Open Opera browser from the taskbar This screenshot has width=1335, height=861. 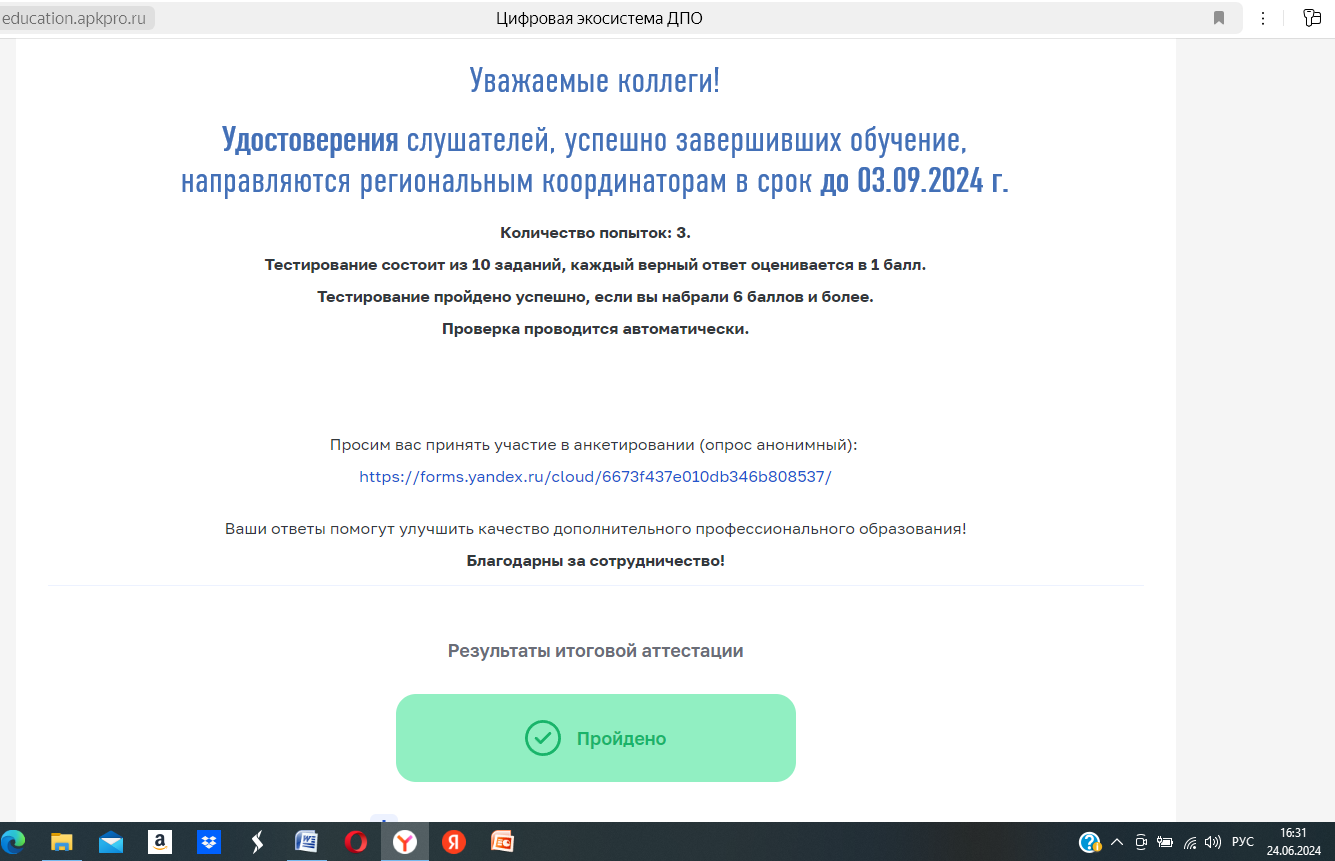(355, 842)
